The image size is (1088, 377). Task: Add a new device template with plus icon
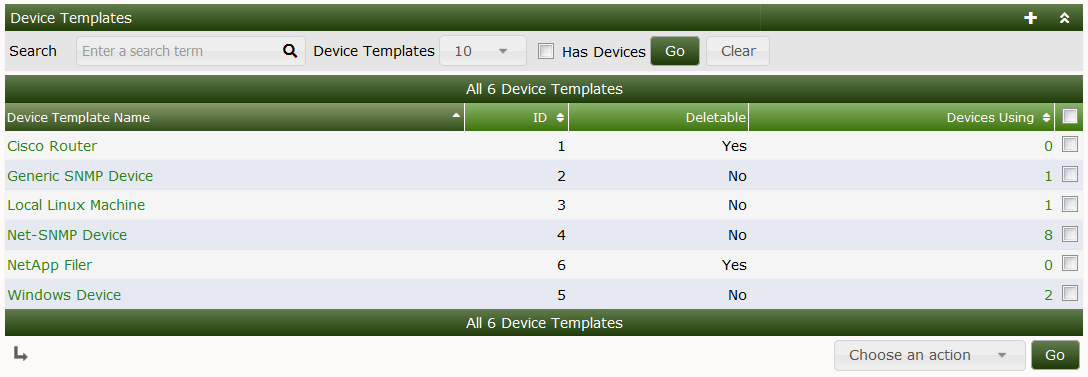point(1030,18)
